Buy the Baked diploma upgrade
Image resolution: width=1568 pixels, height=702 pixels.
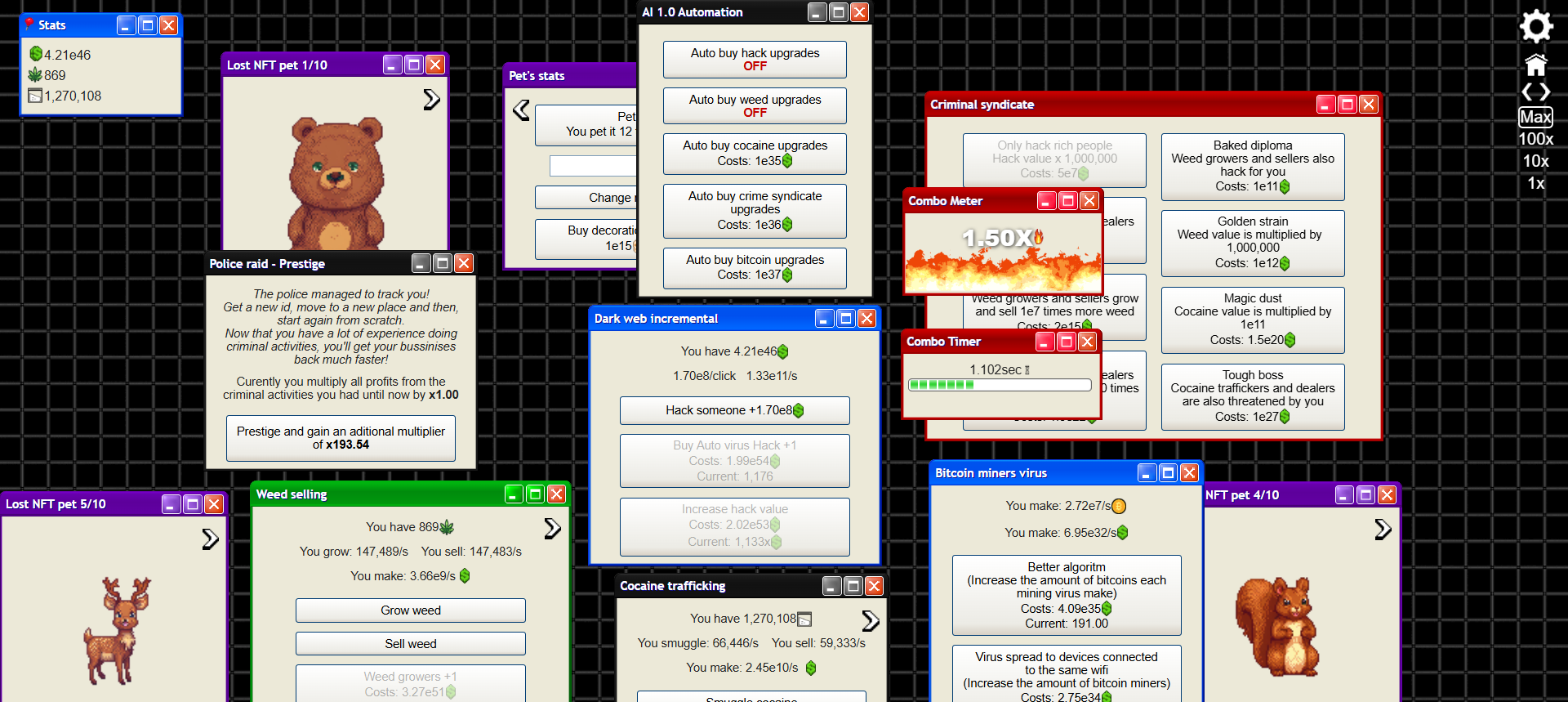click(1253, 167)
